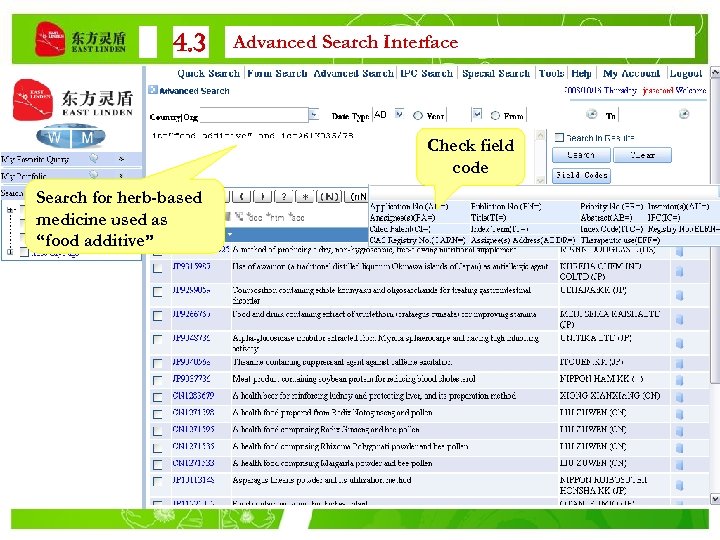
Task: Click the Search button
Action: coord(581,155)
